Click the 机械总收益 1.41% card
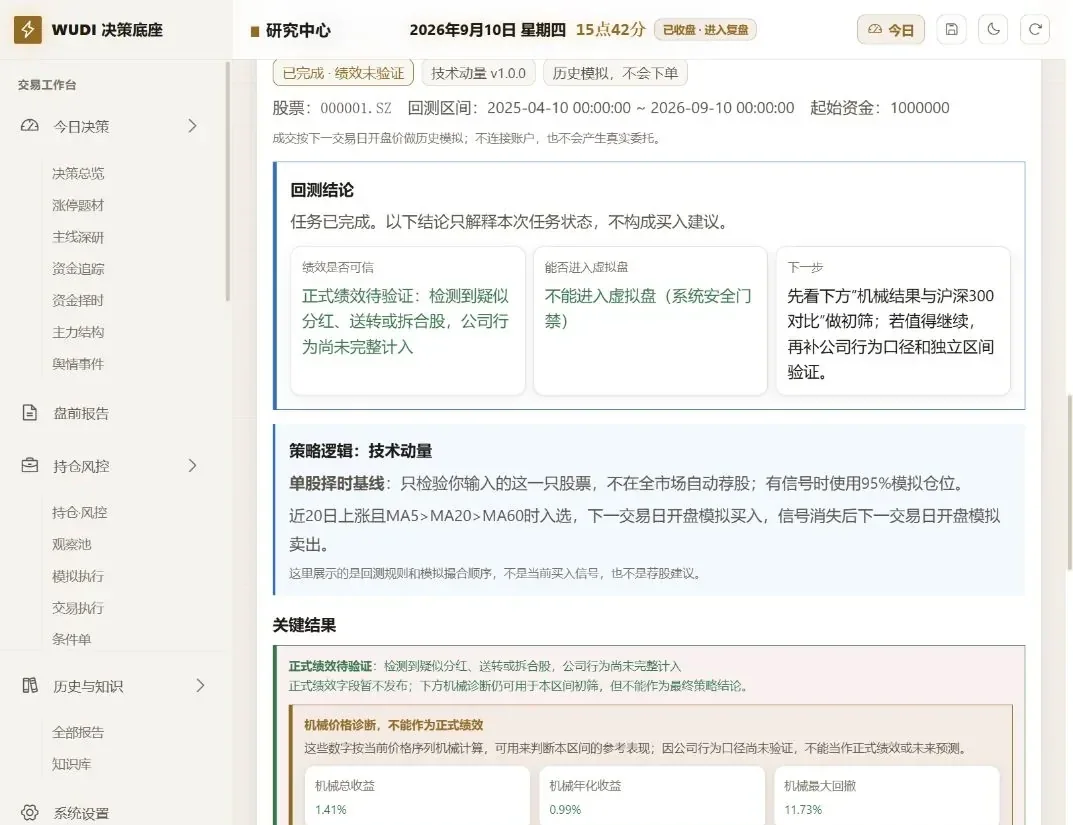 coord(417,796)
